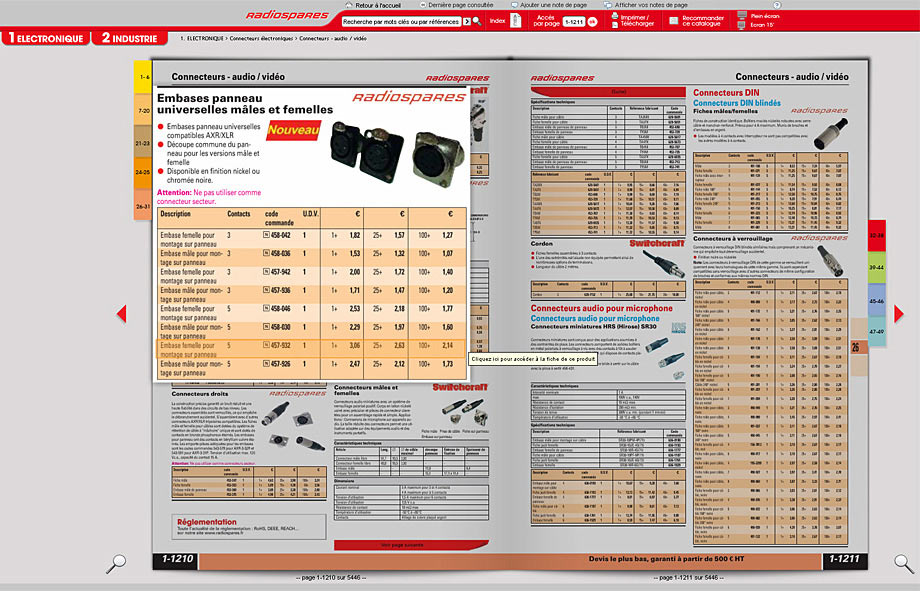Click the printer icon for Imprimer

coord(615,15)
